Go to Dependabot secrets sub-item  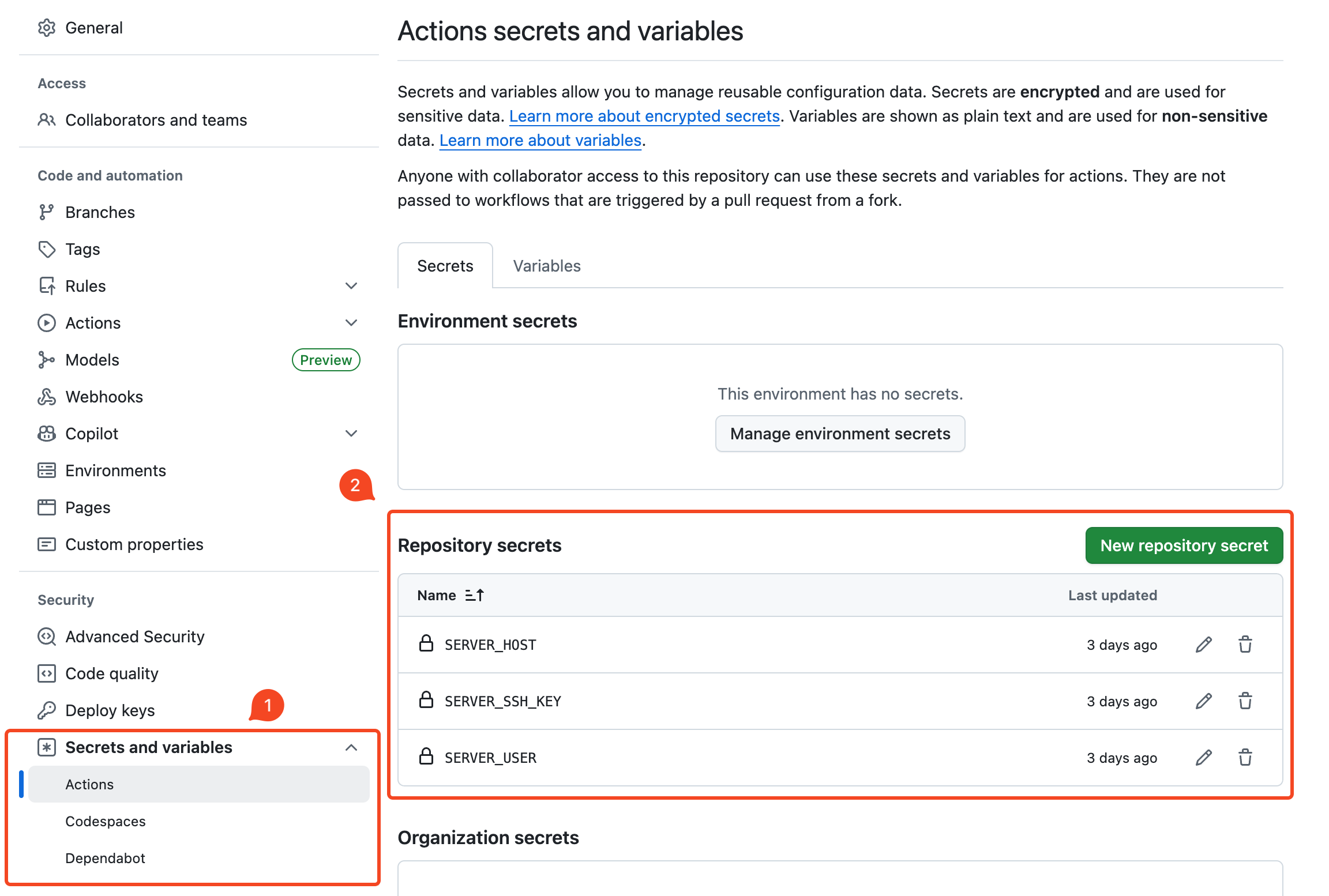(x=105, y=858)
